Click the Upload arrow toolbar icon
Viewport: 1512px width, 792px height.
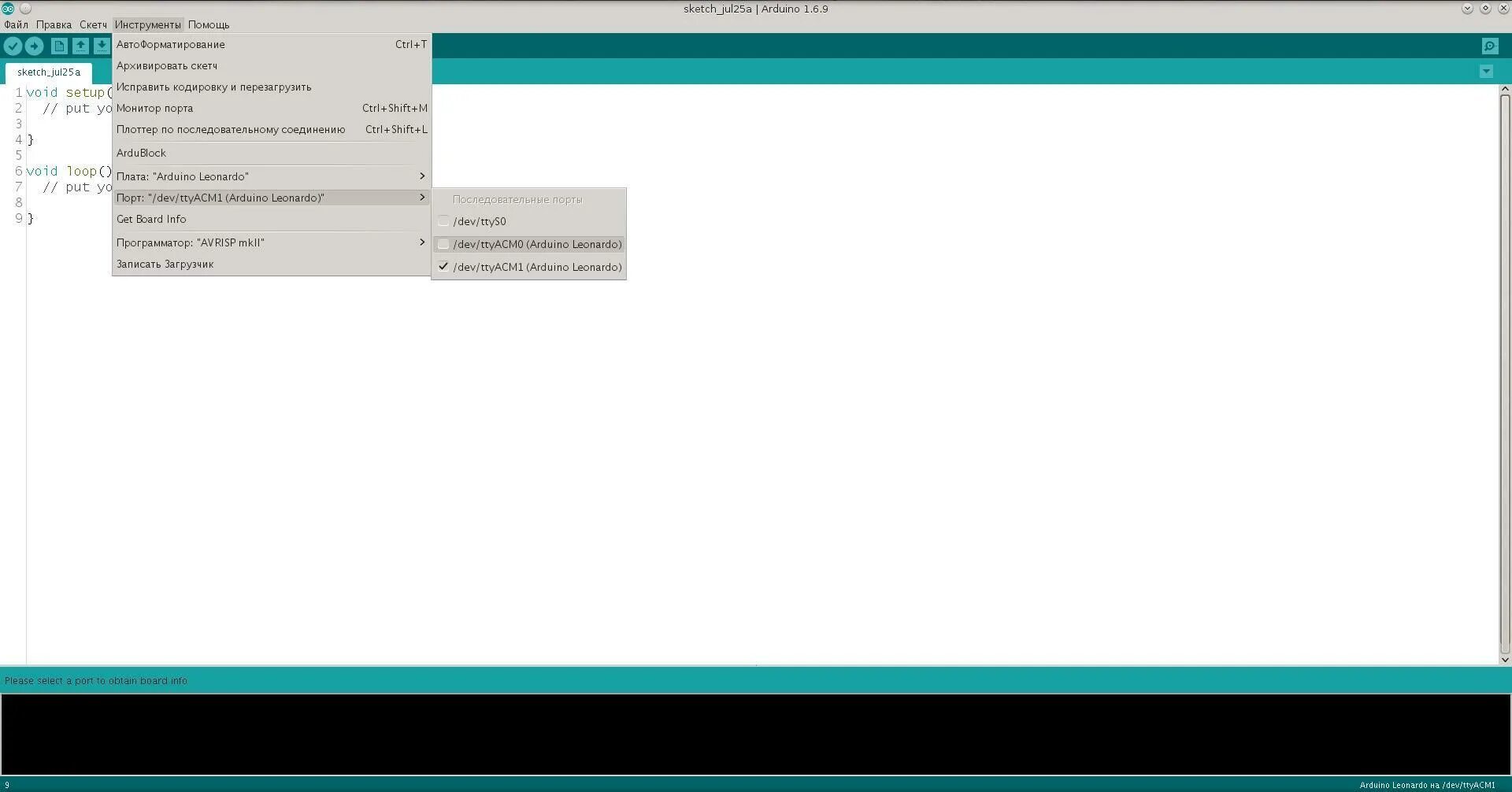[x=34, y=46]
